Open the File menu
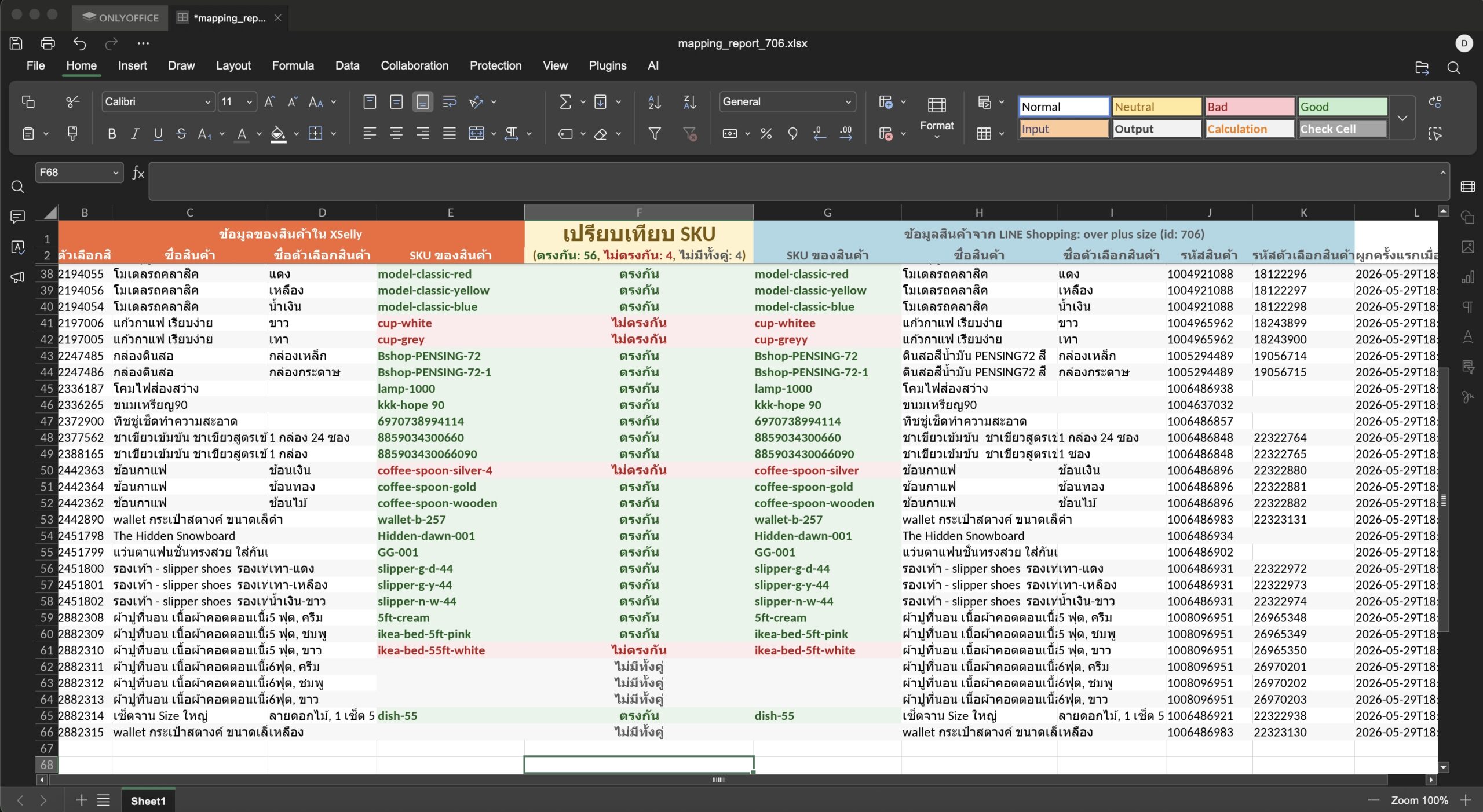This screenshot has width=1483, height=812. coord(35,65)
